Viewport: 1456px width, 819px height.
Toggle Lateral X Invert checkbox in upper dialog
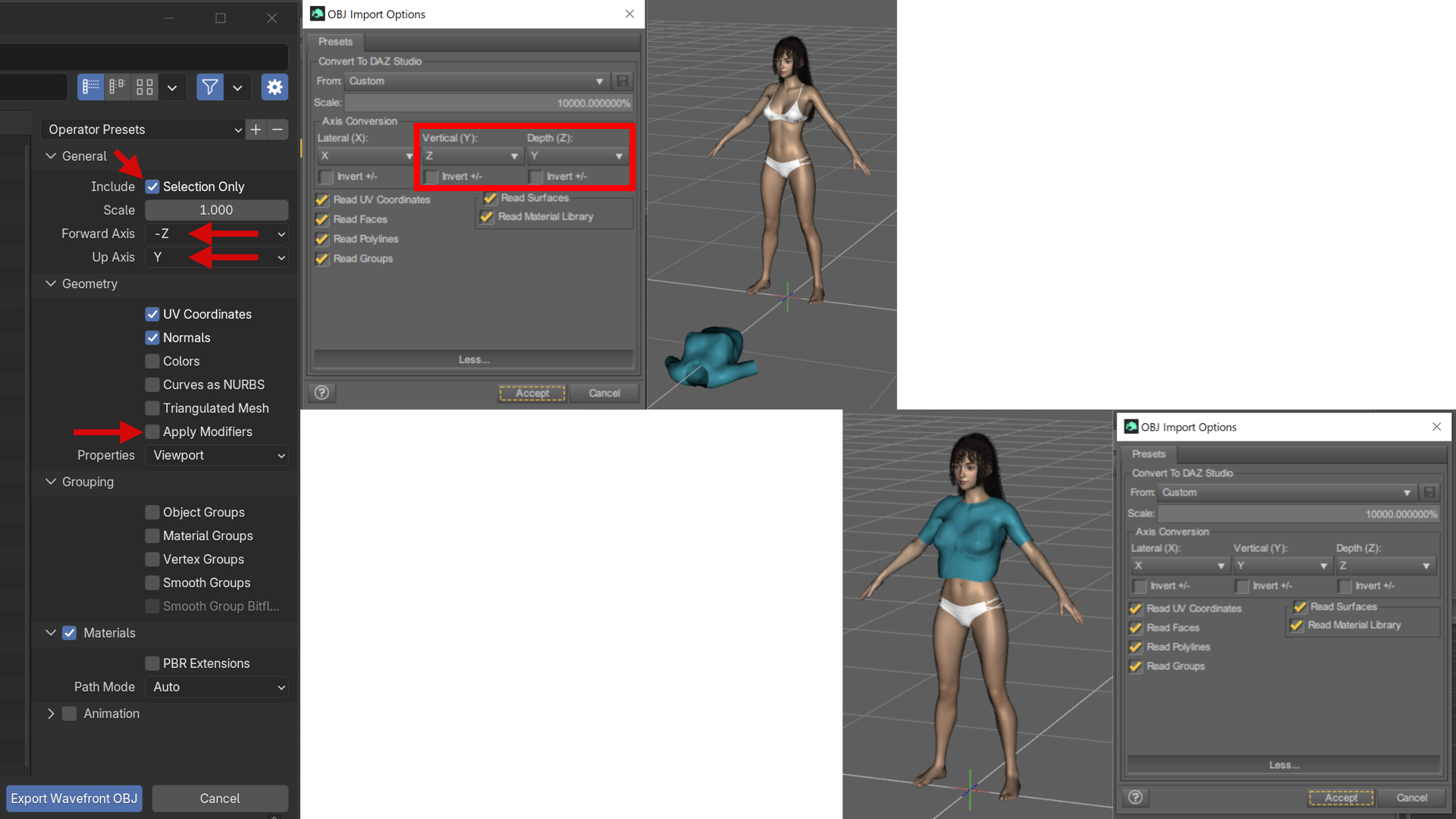tap(326, 177)
